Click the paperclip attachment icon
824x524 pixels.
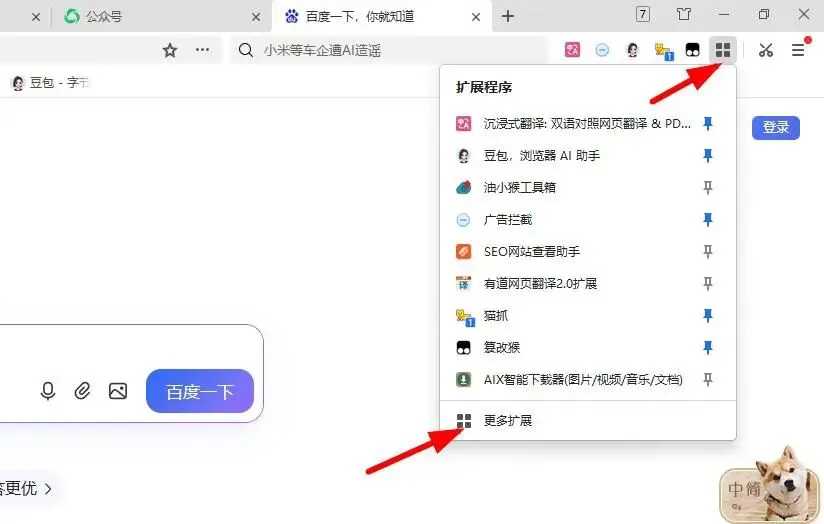[83, 391]
